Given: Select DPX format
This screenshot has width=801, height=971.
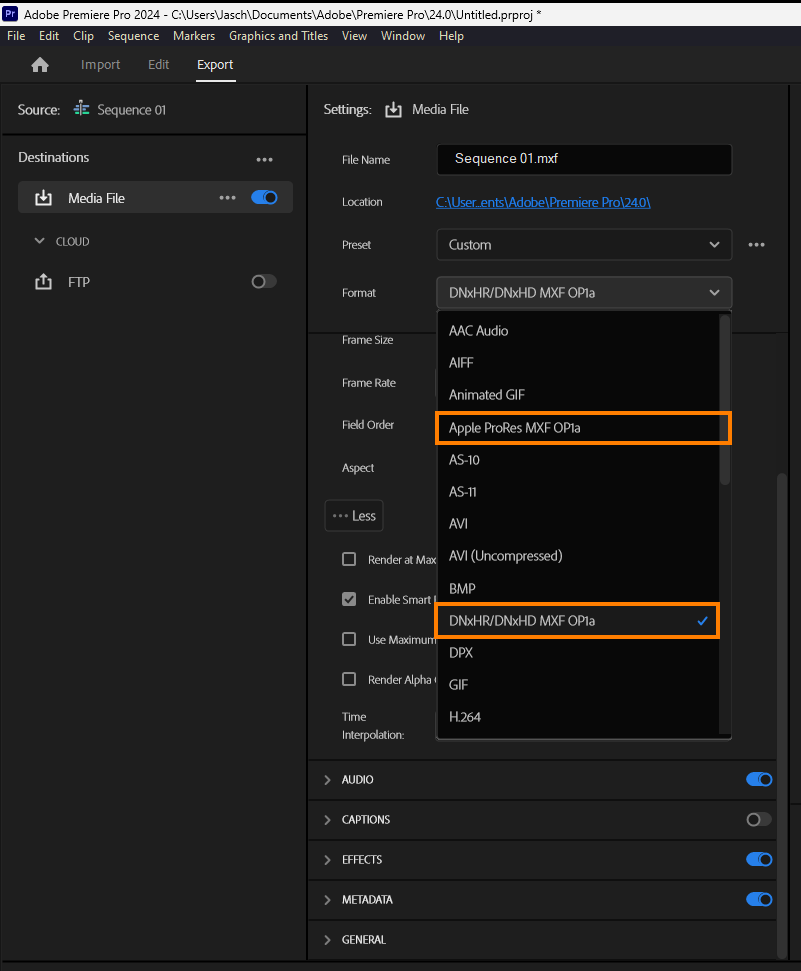Looking at the screenshot, I should coord(578,653).
